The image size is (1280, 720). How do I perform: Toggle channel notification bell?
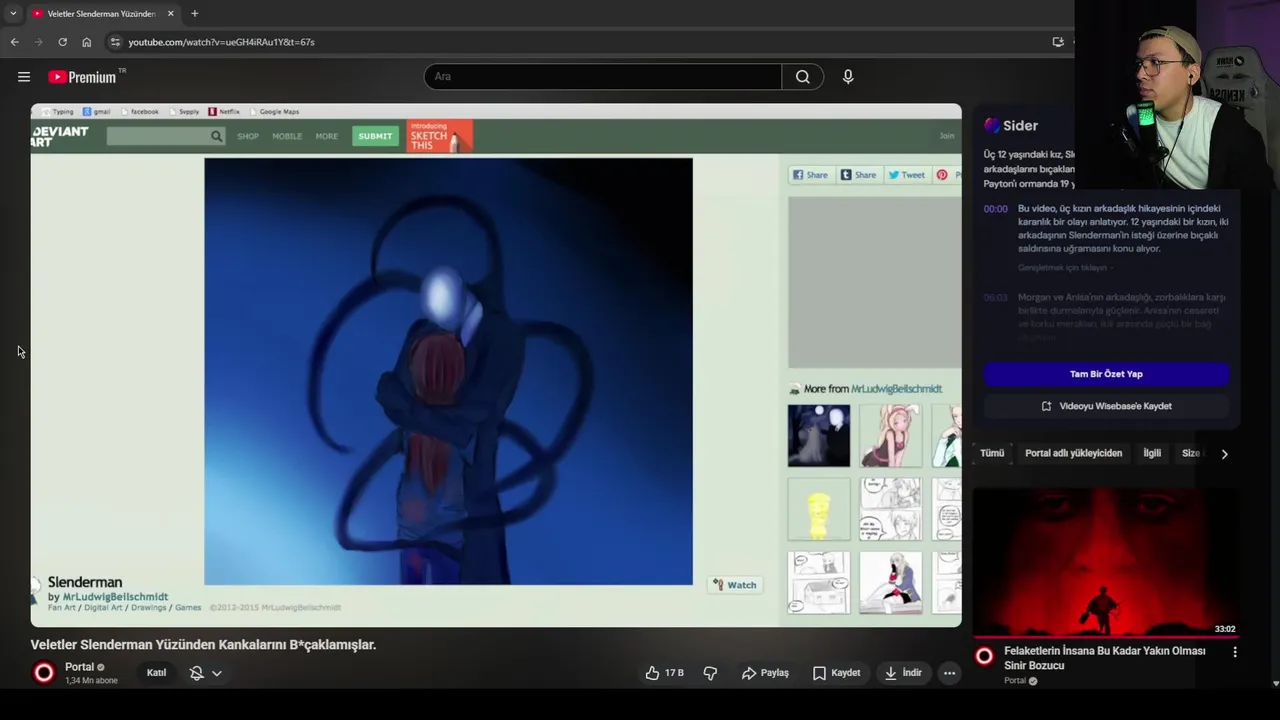click(x=197, y=673)
